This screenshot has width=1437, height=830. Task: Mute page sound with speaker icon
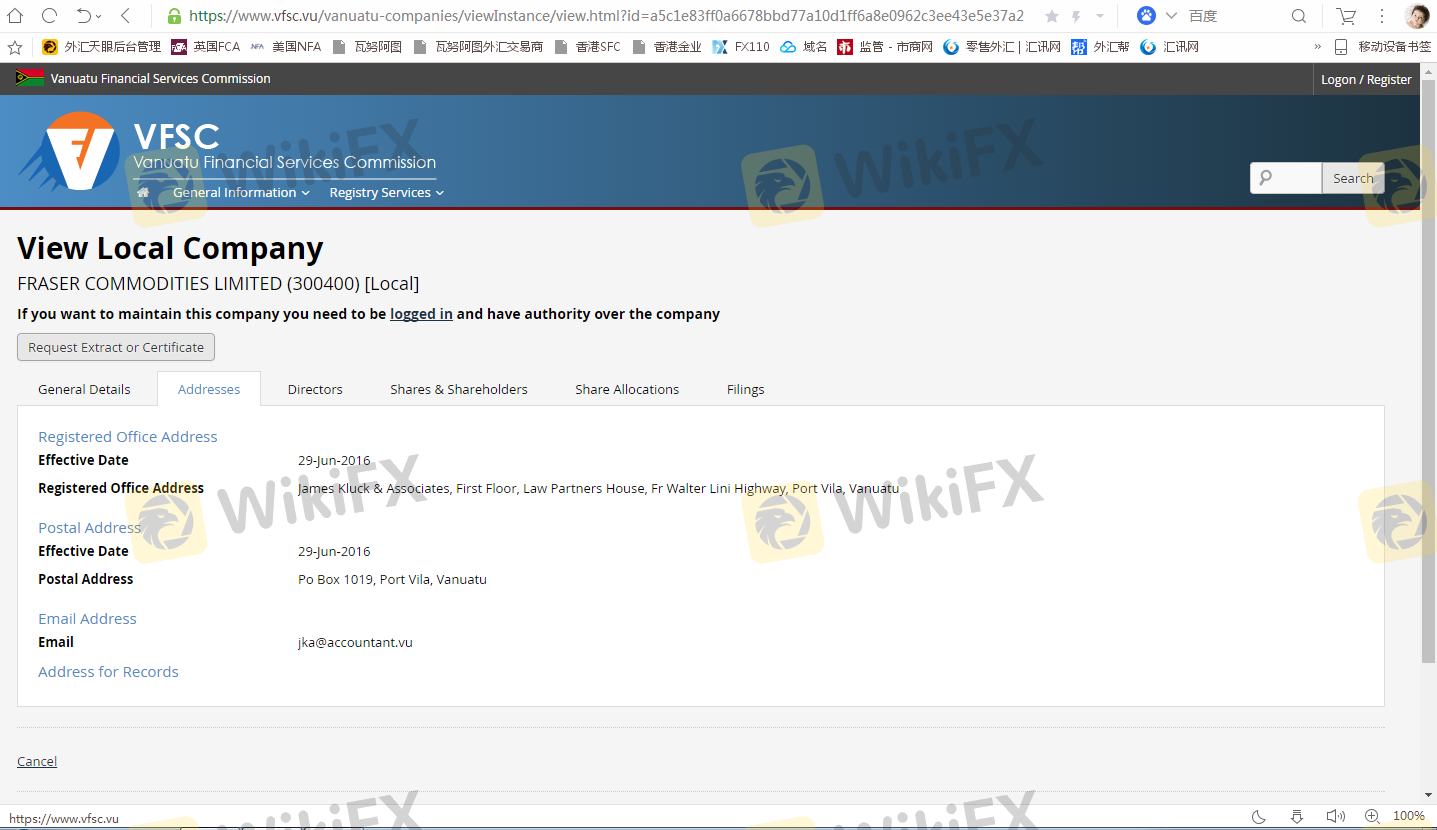[x=1334, y=816]
